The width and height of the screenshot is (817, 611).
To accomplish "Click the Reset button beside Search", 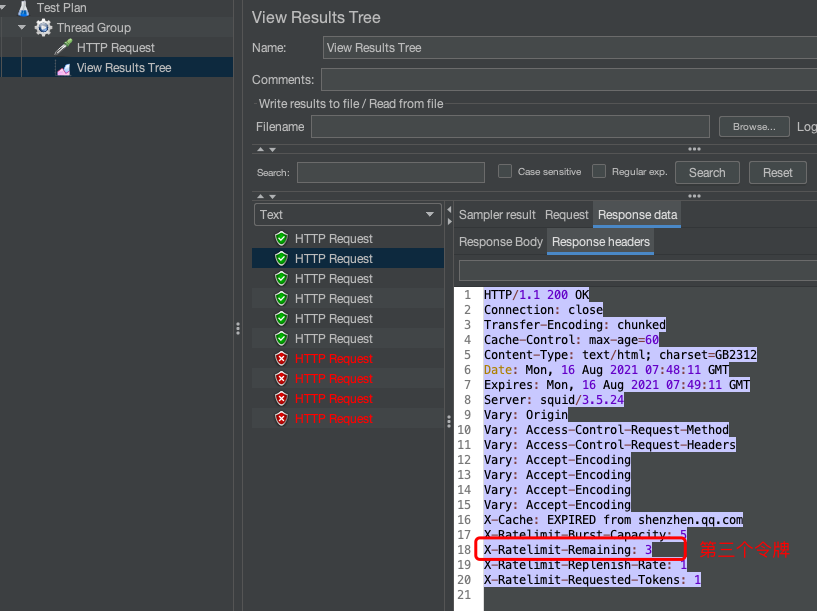I will pos(777,171).
